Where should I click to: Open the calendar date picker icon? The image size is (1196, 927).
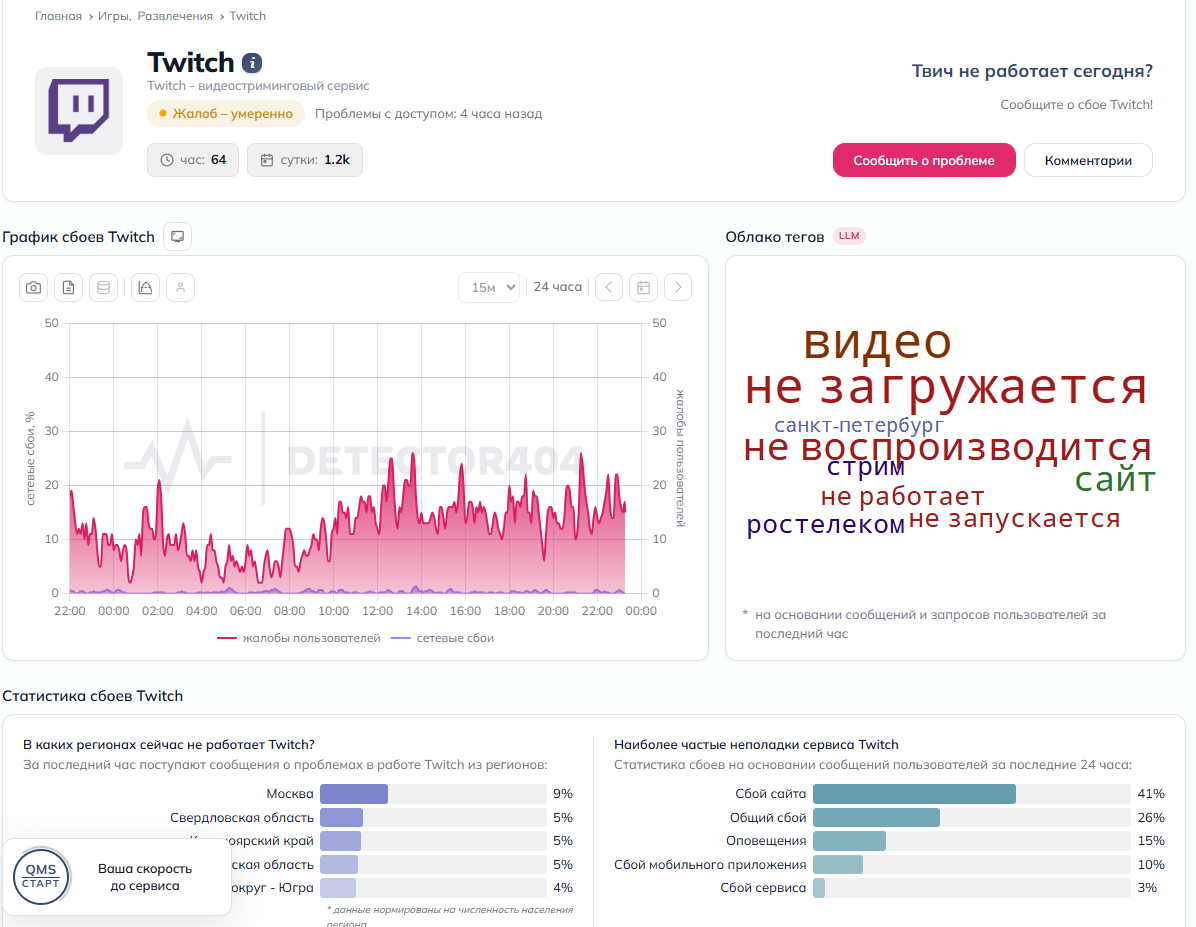pyautogui.click(x=643, y=288)
